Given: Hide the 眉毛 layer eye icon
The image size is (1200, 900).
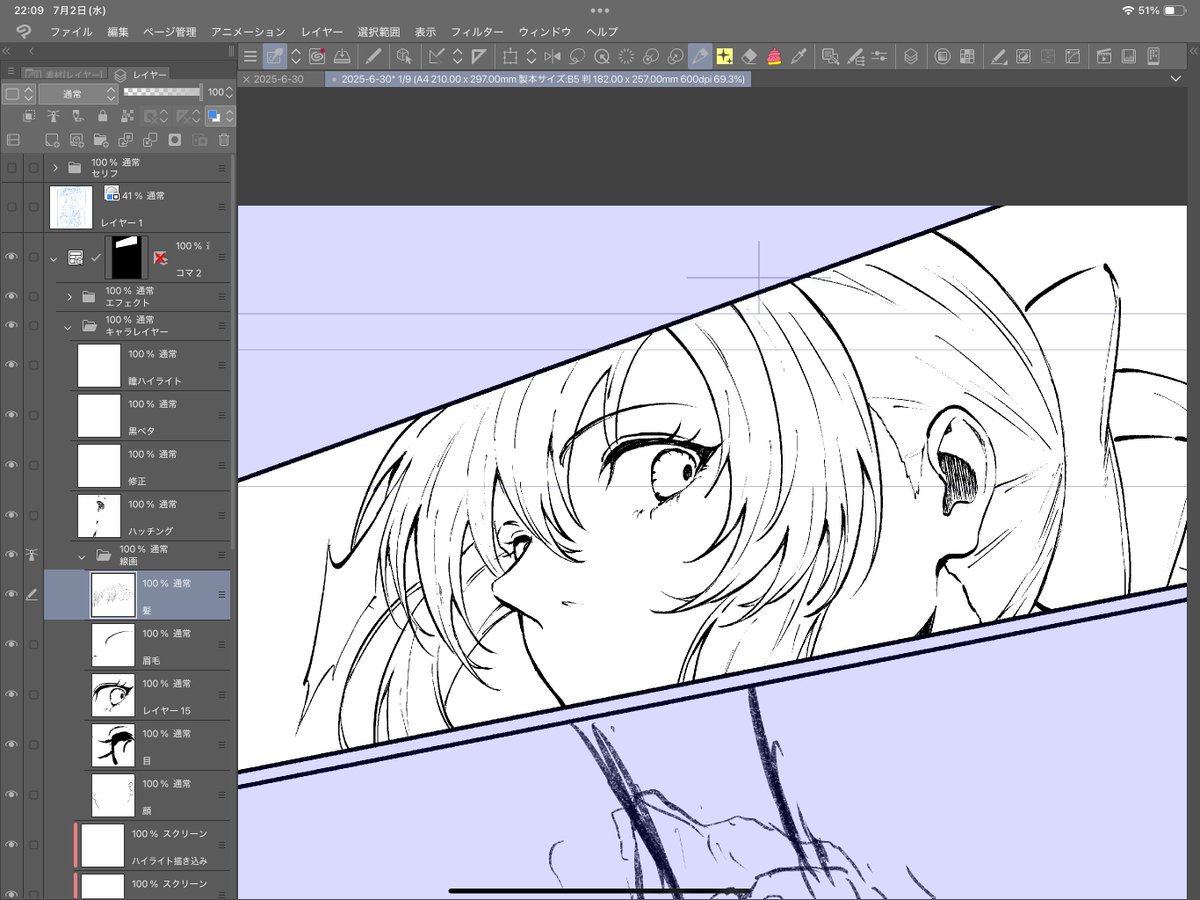Looking at the screenshot, I should pyautogui.click(x=12, y=645).
